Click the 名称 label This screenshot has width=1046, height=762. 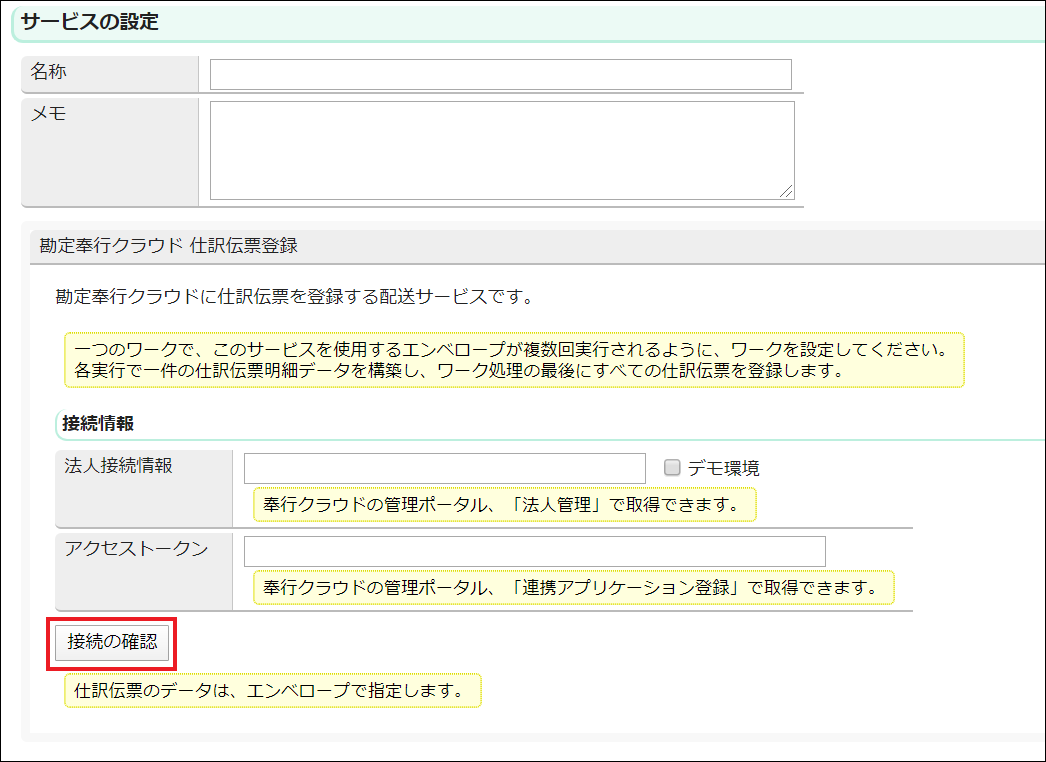tap(48, 71)
